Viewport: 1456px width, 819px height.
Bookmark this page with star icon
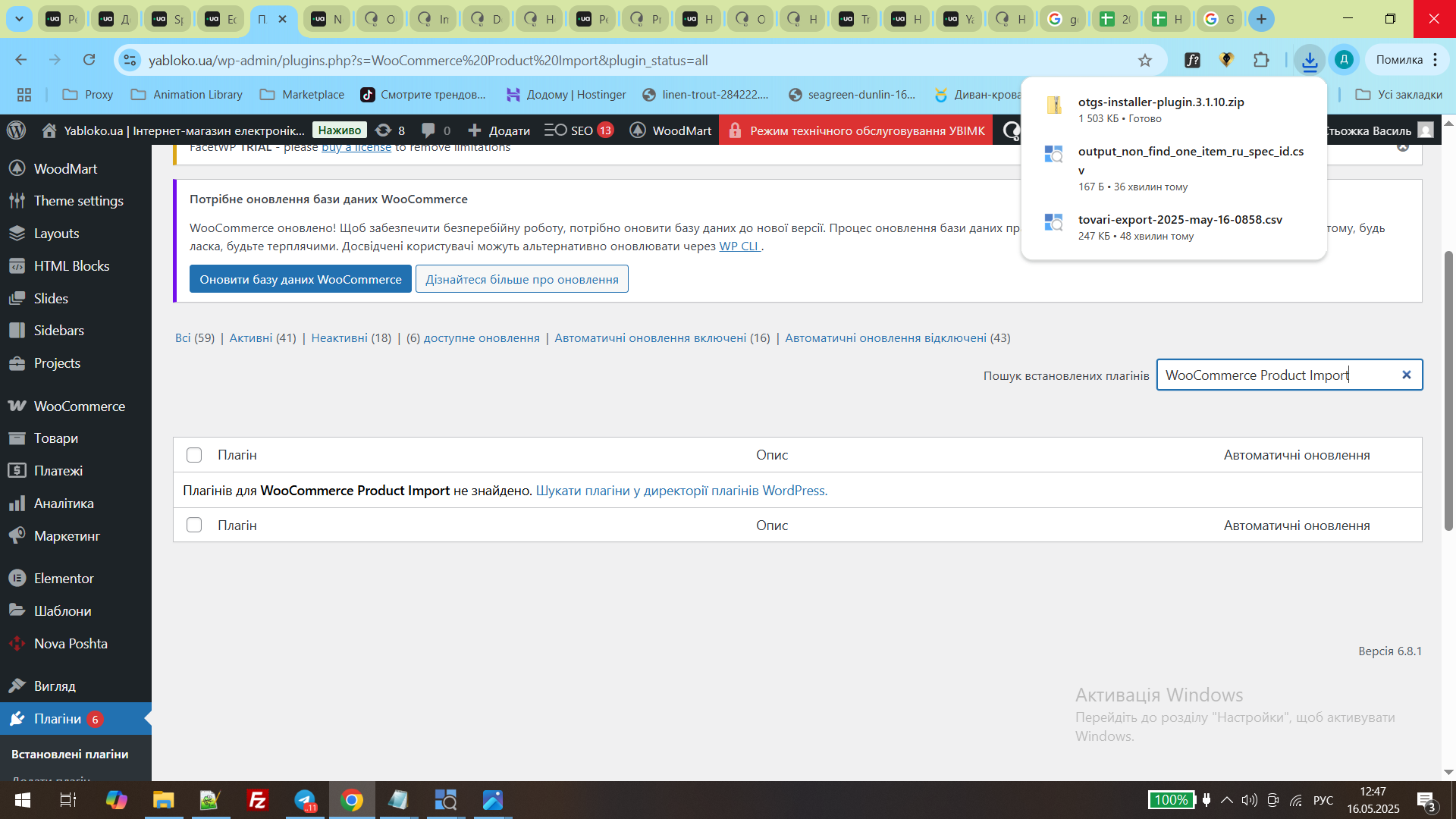pyautogui.click(x=1145, y=60)
